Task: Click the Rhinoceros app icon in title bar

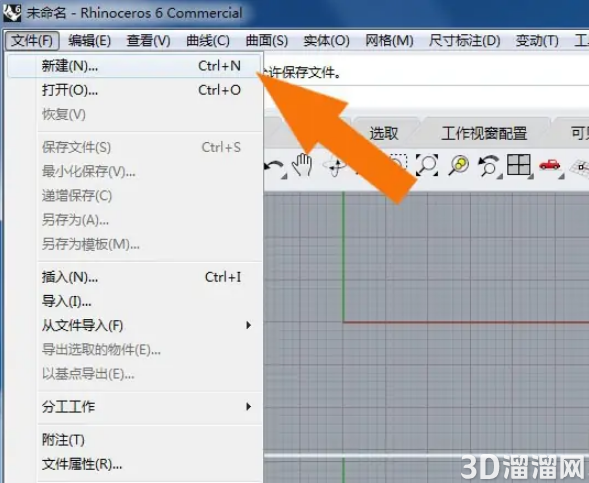Action: coord(12,12)
